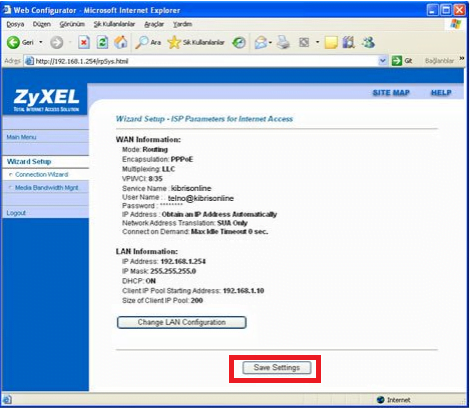Open the Sık Kullanılanlar menu
470x408 pixels.
[x=114, y=24]
